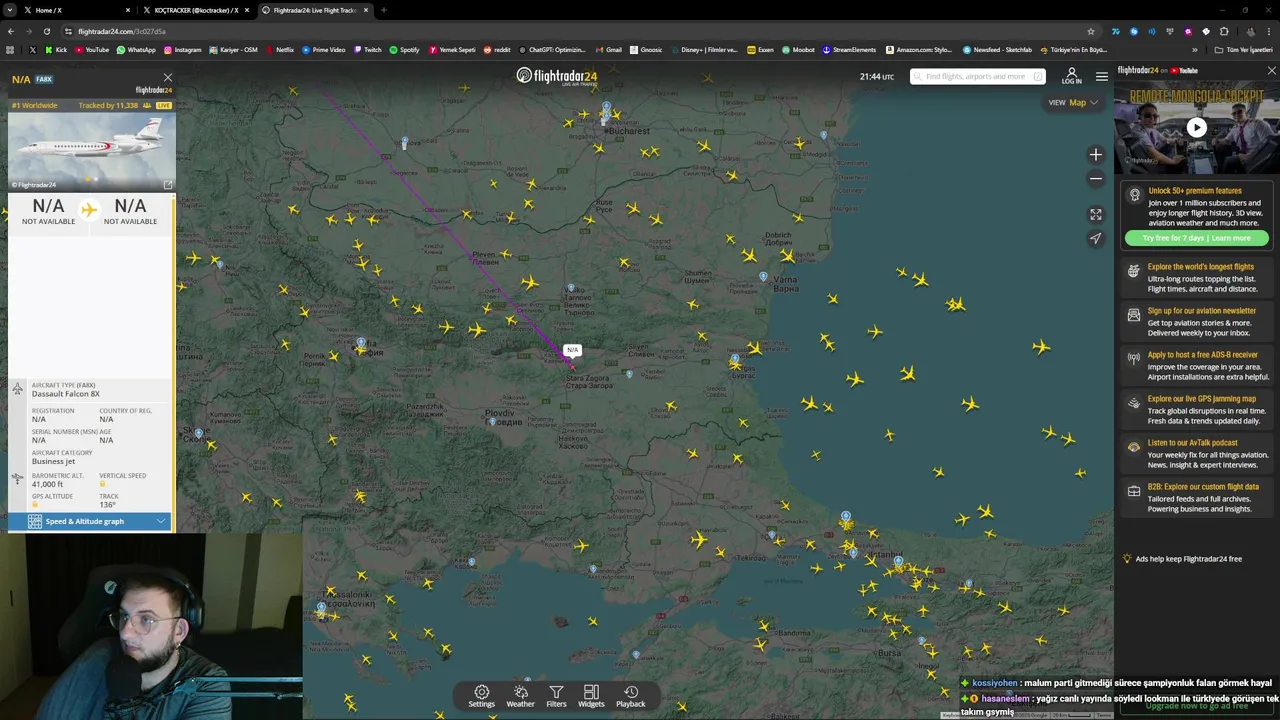Zoom in on the map with plus button
The height and width of the screenshot is (720, 1280).
click(x=1096, y=154)
